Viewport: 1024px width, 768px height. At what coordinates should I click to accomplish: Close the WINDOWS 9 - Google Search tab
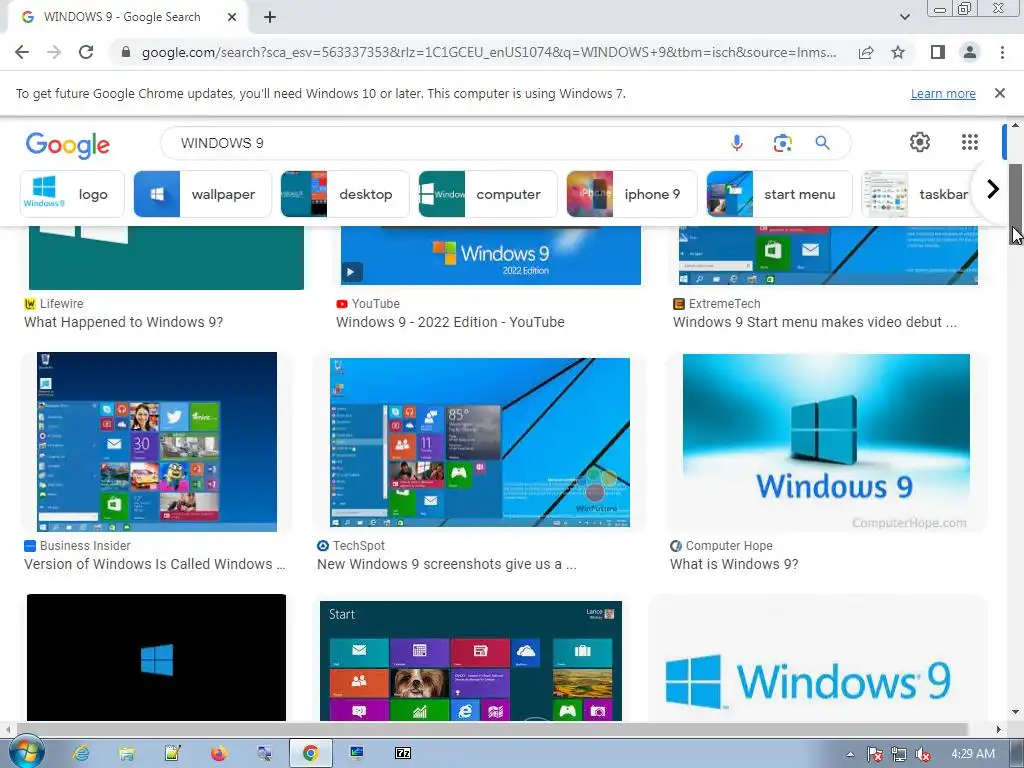pyautogui.click(x=232, y=17)
